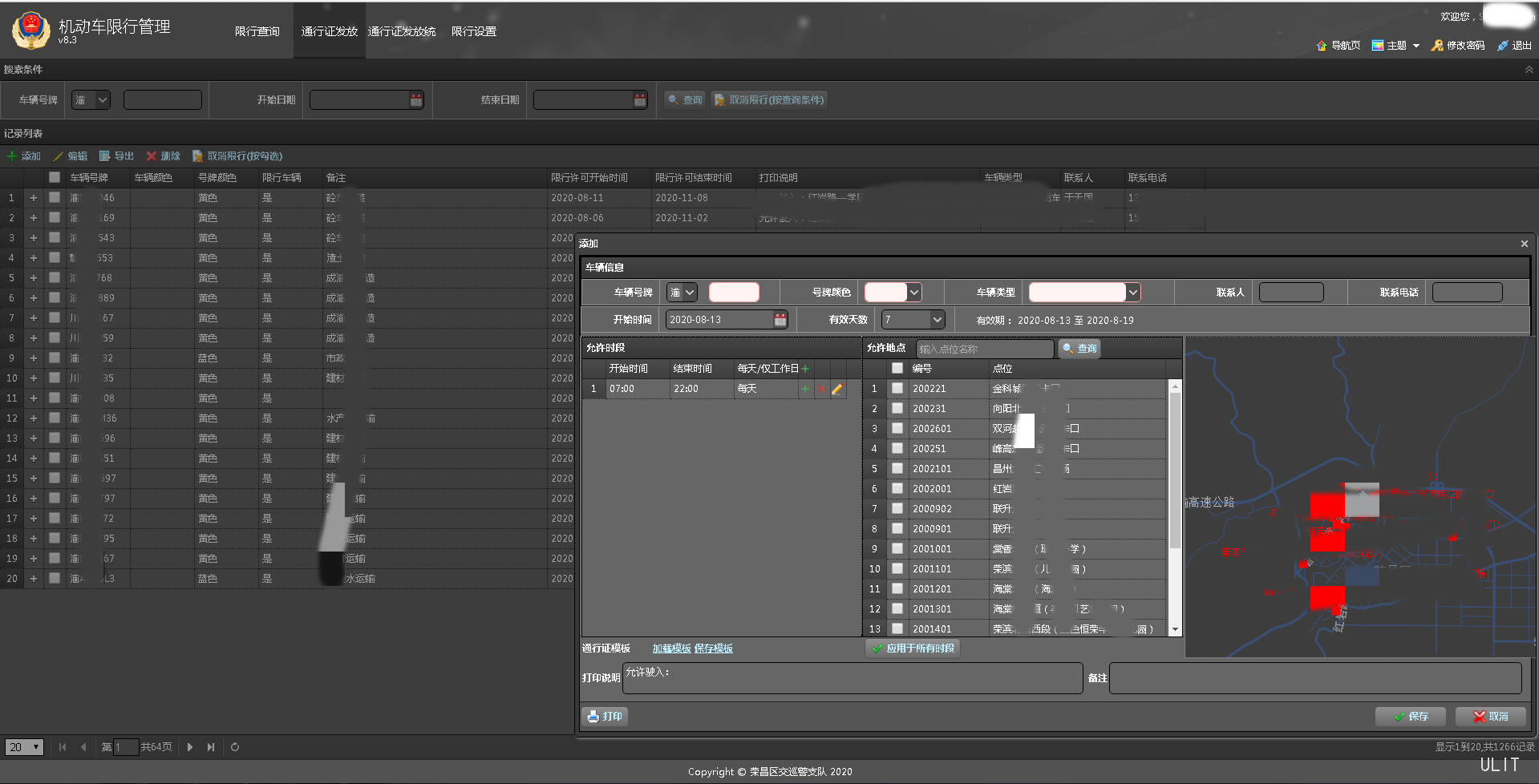1539x784 pixels.
Task: Add a new time period via header plus icon
Action: coord(805,369)
